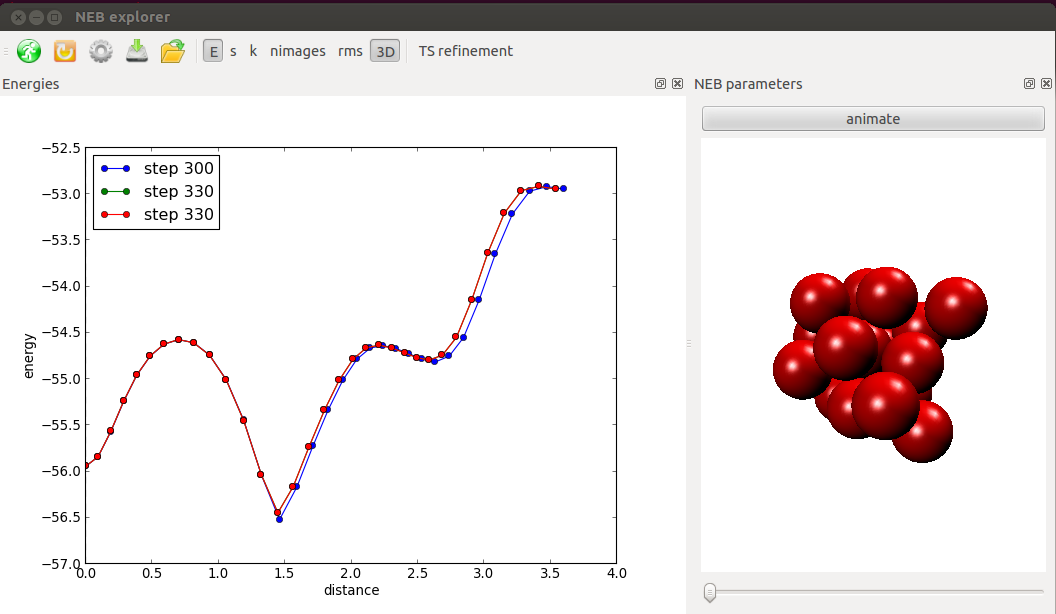Close the Energies dock panel
Viewport: 1056px width, 614px height.
click(x=677, y=84)
